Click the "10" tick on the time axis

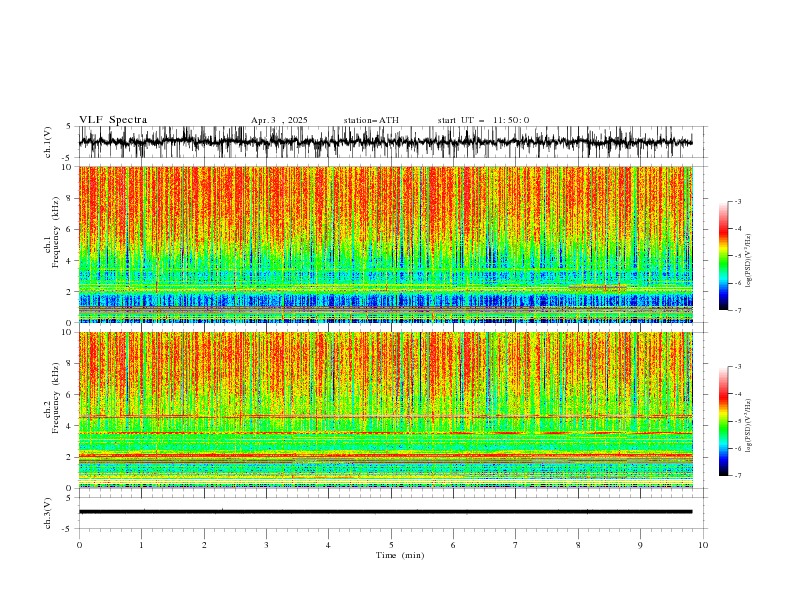703,545
